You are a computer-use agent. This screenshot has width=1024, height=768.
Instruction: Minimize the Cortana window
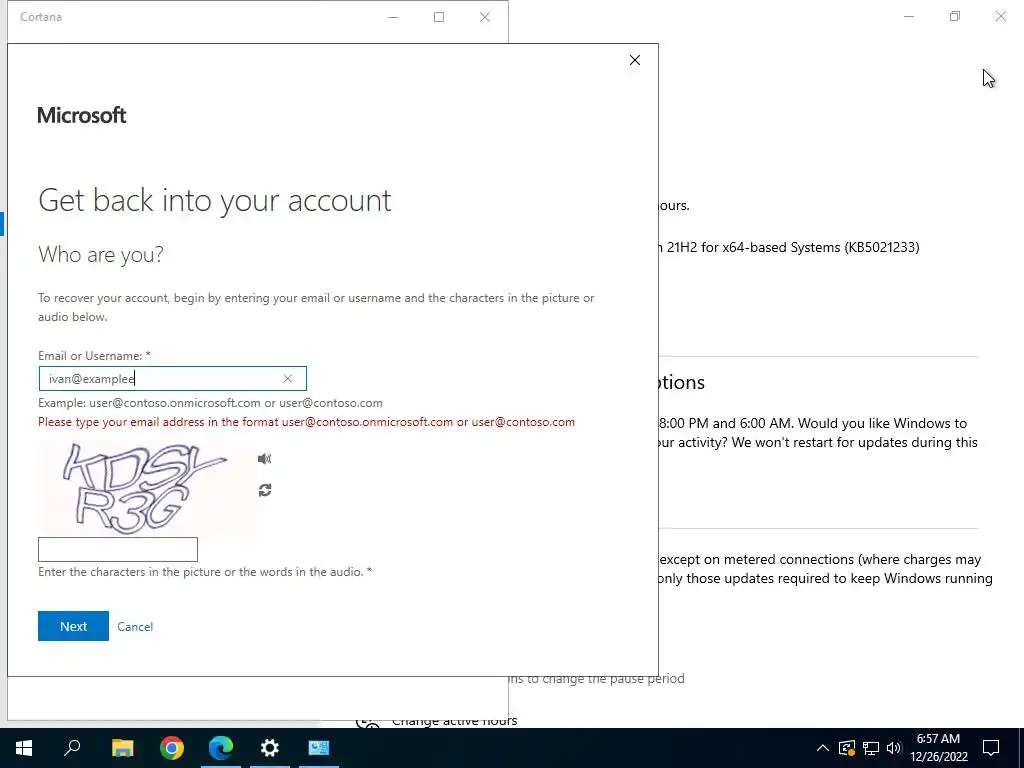[393, 17]
